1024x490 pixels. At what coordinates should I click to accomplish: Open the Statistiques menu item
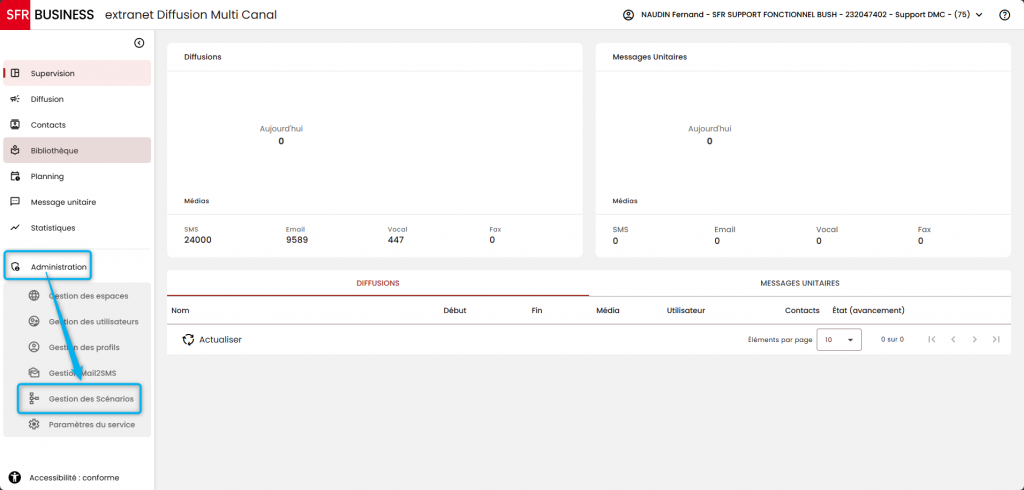pos(77,228)
